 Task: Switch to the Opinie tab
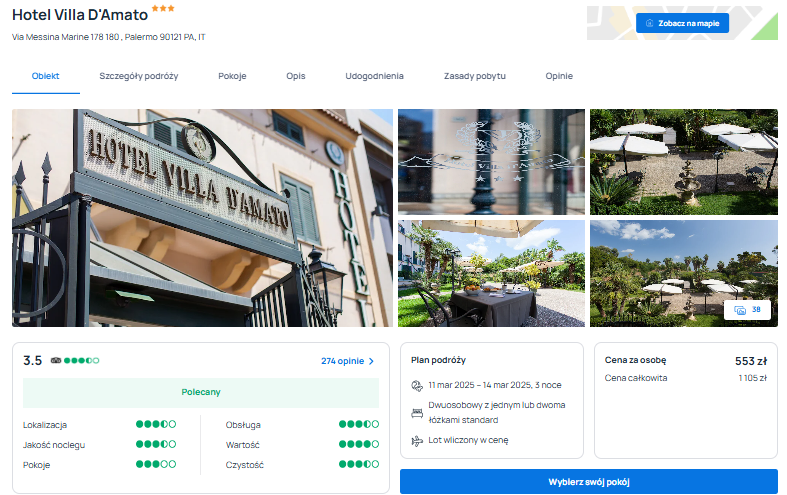559,76
